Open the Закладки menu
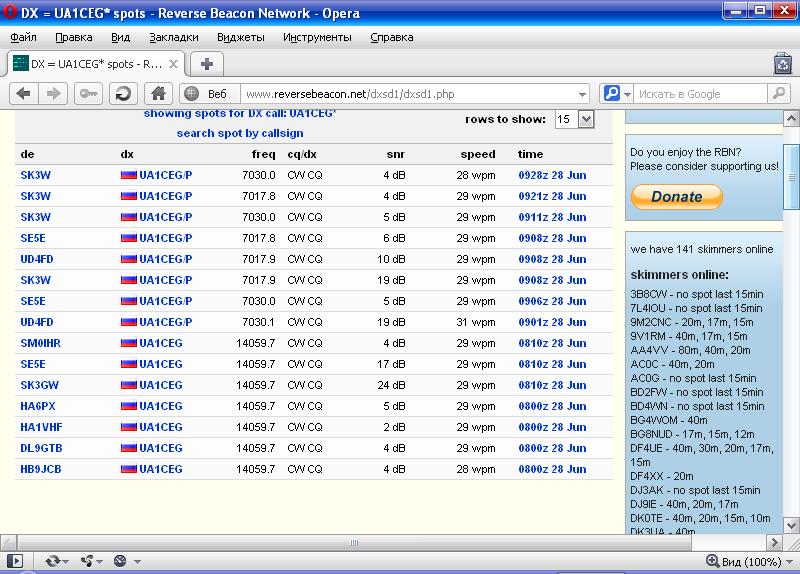 (x=173, y=37)
